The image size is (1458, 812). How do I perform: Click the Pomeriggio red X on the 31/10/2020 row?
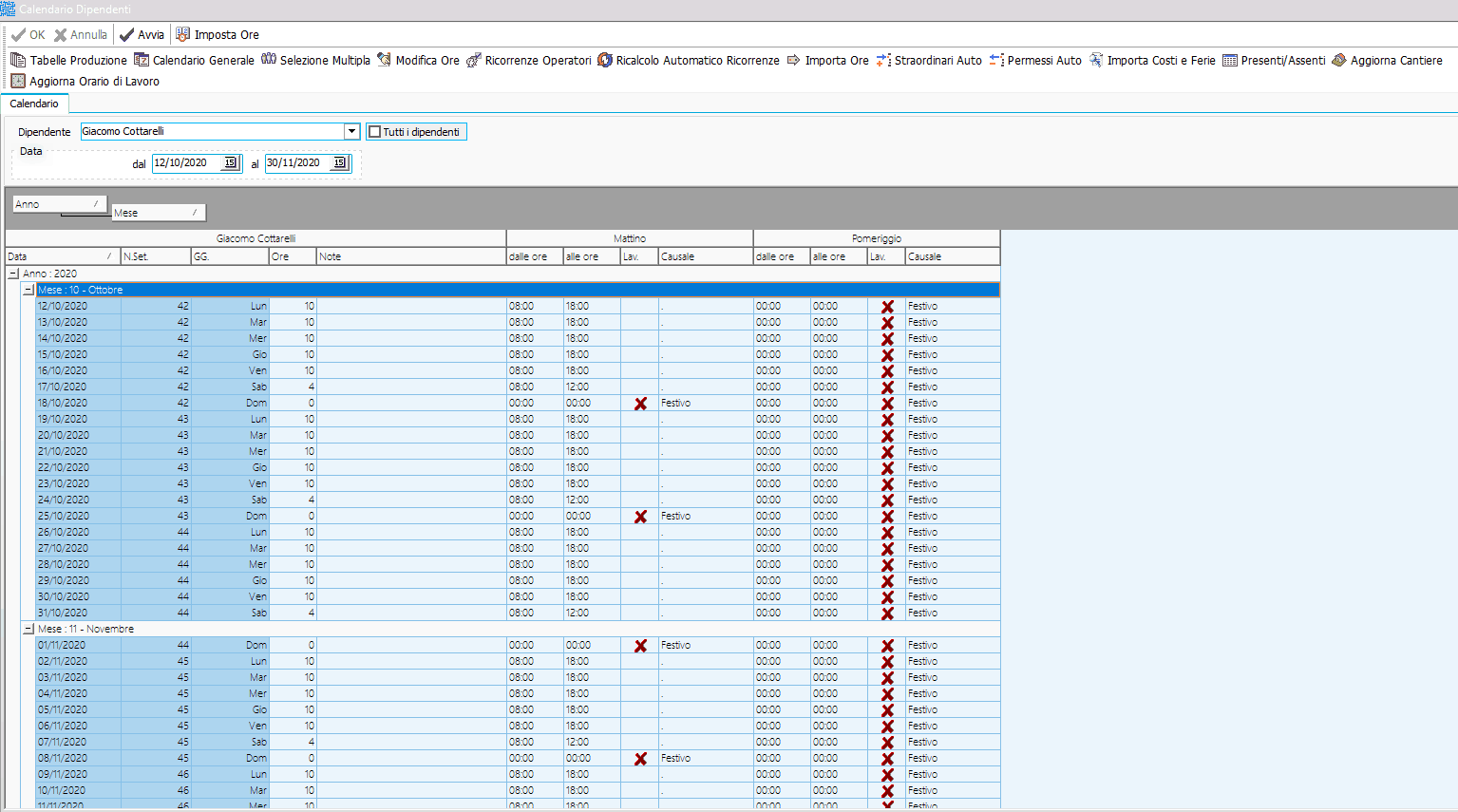(887, 614)
